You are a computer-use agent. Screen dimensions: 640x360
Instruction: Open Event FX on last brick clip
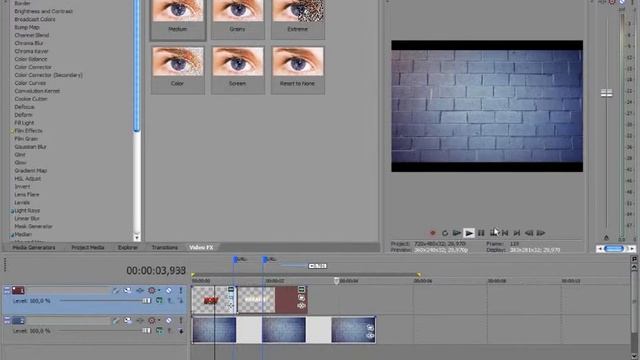click(x=370, y=336)
